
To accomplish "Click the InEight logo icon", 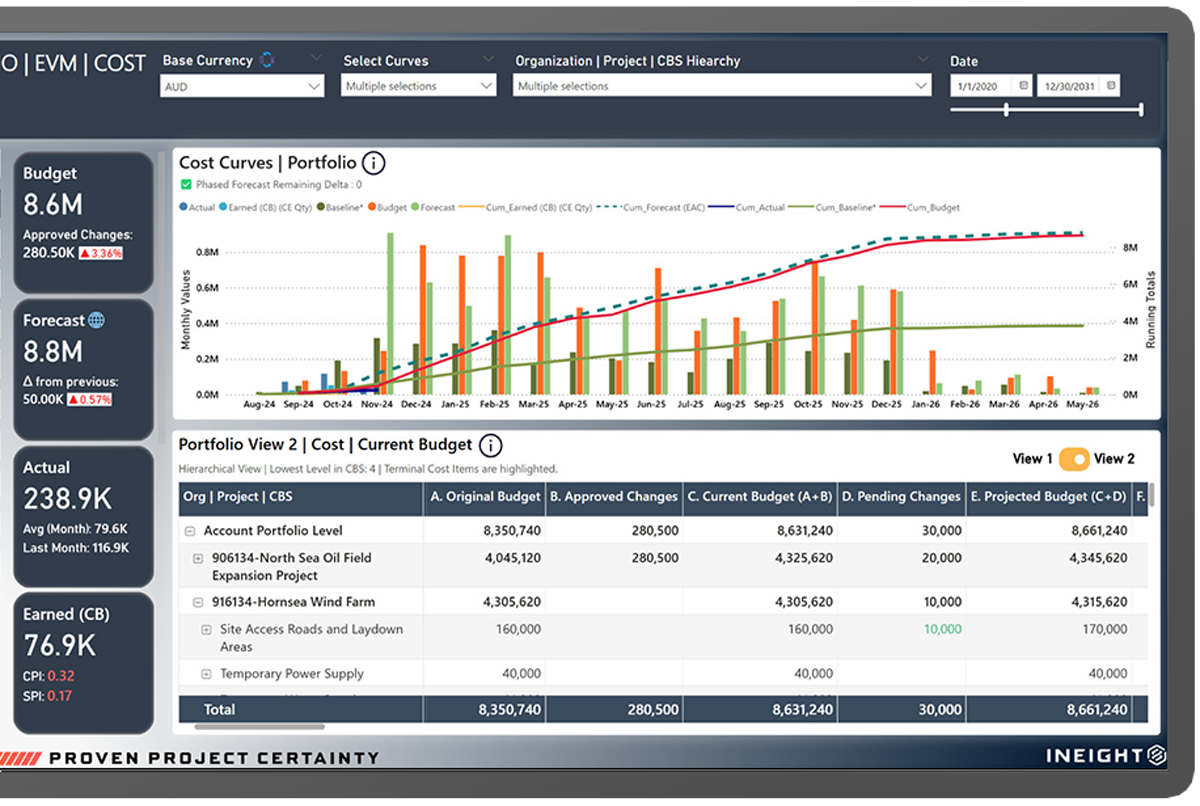I will click(x=1156, y=755).
